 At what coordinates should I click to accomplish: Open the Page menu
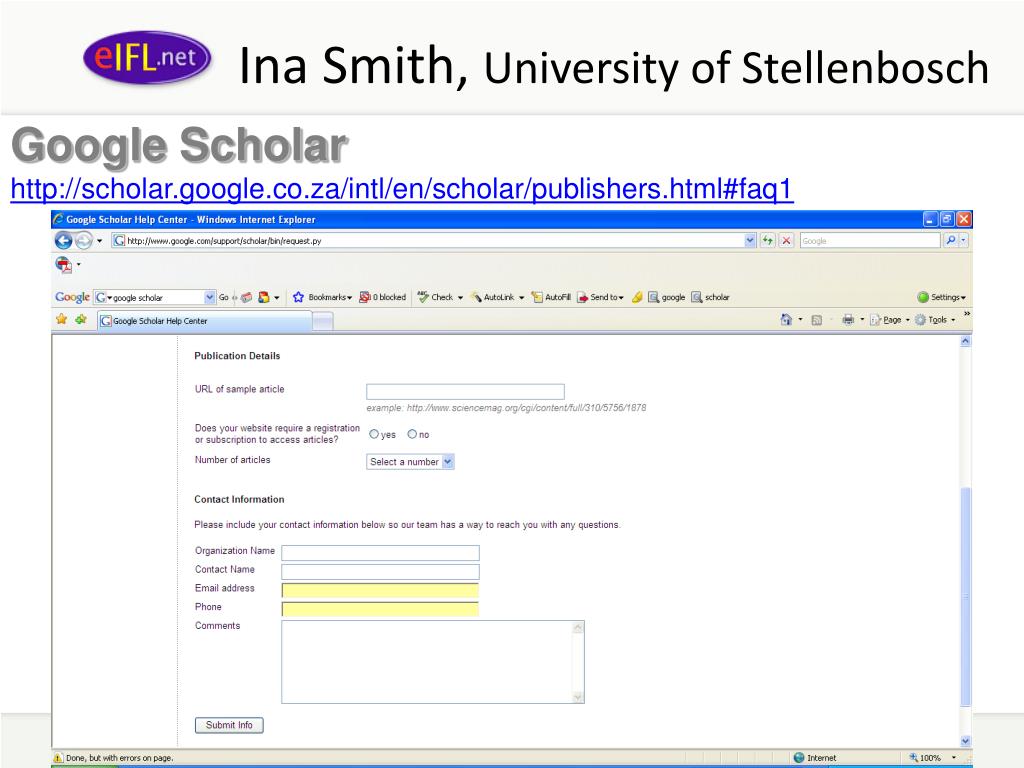point(889,320)
